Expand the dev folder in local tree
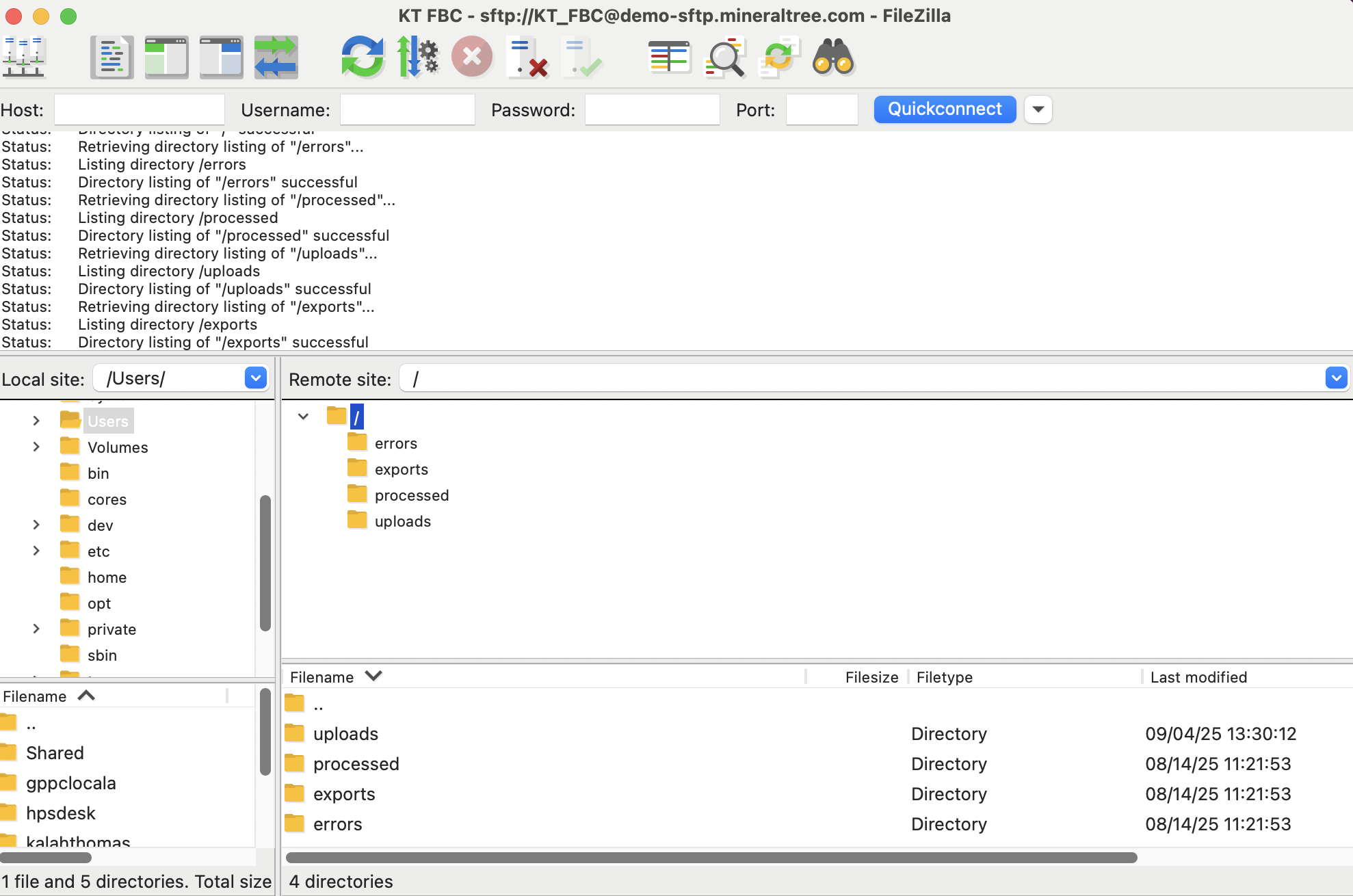This screenshot has width=1353, height=896. 36,525
